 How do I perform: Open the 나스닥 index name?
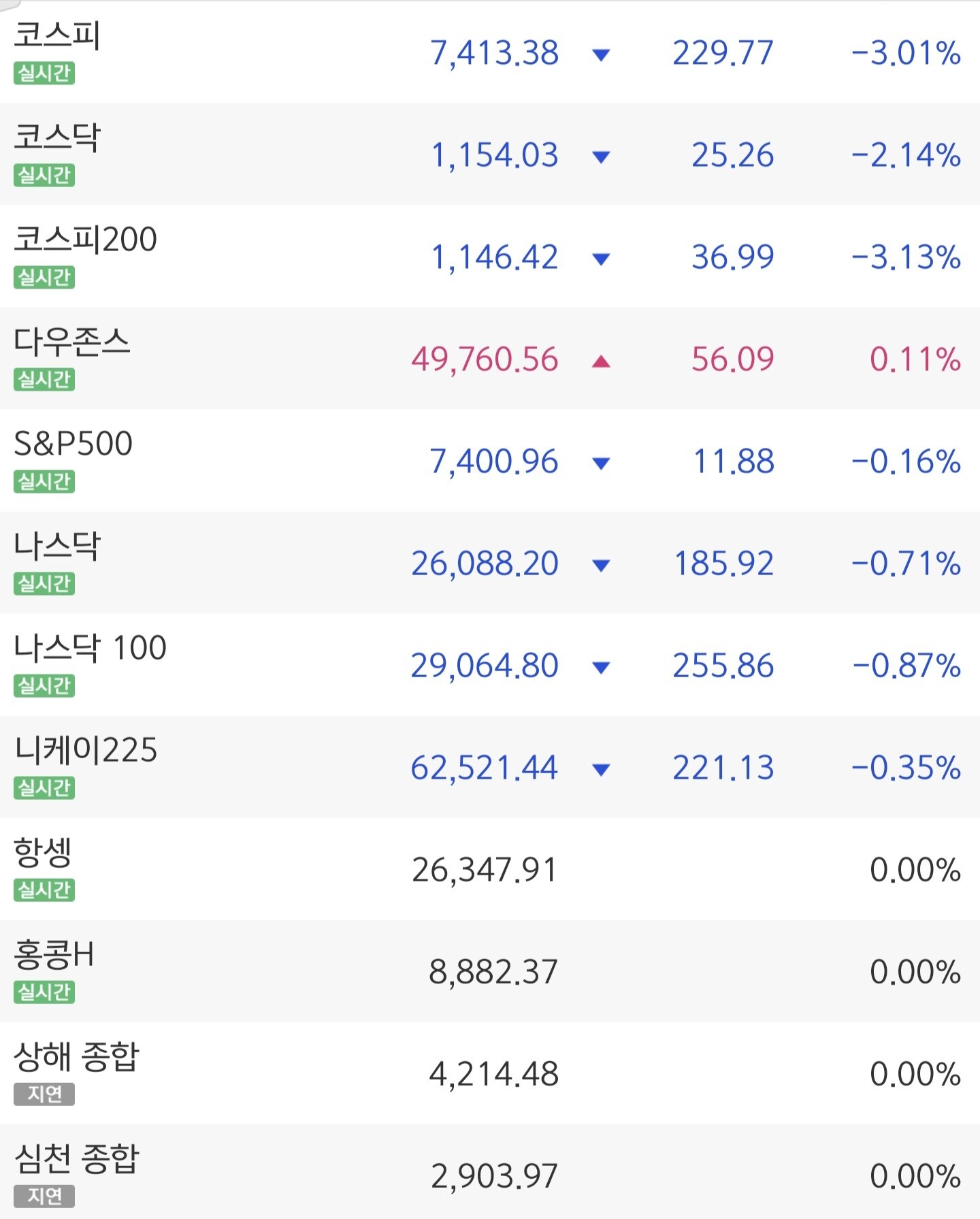point(57,546)
